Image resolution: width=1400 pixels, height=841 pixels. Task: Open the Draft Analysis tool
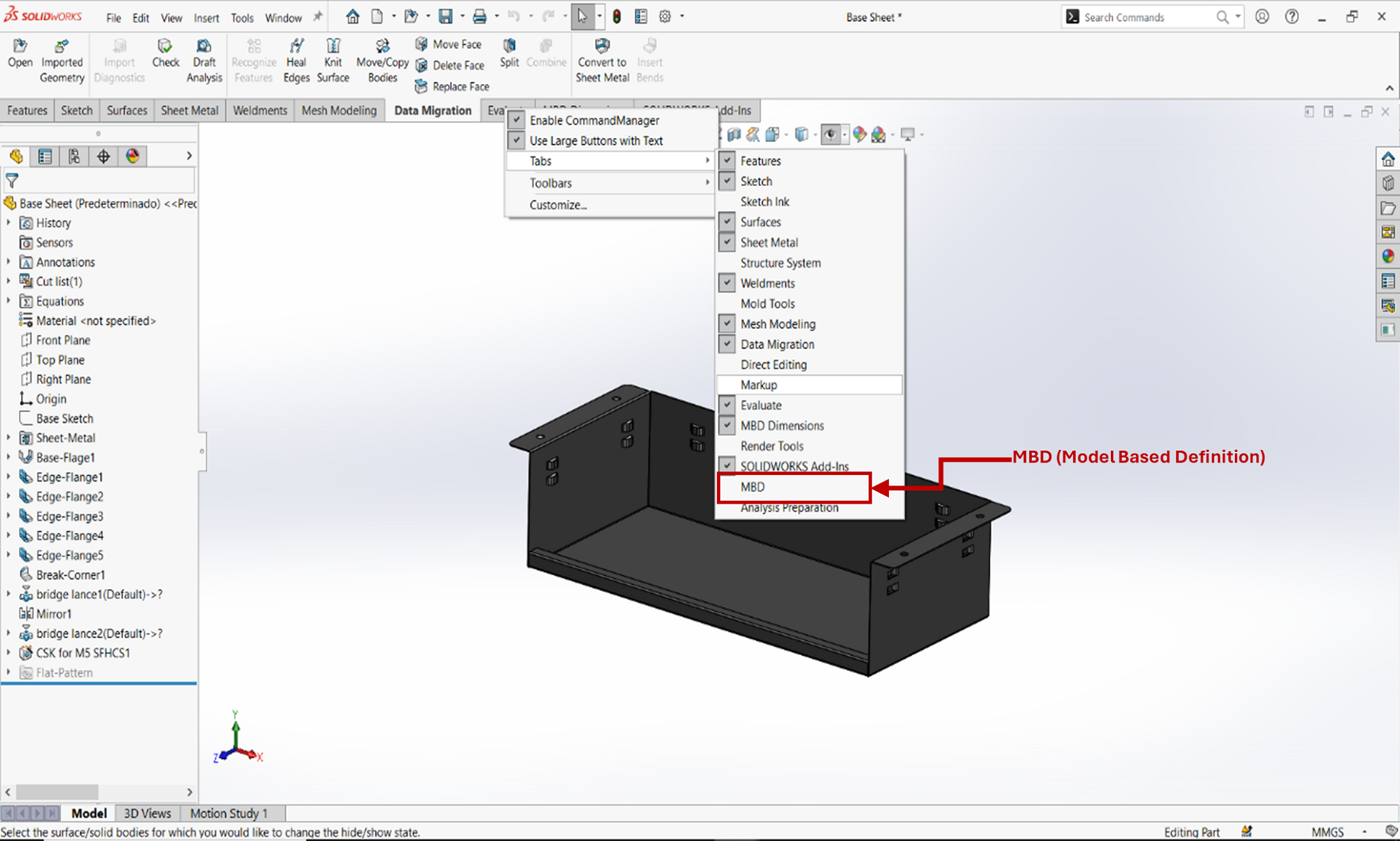click(x=204, y=47)
